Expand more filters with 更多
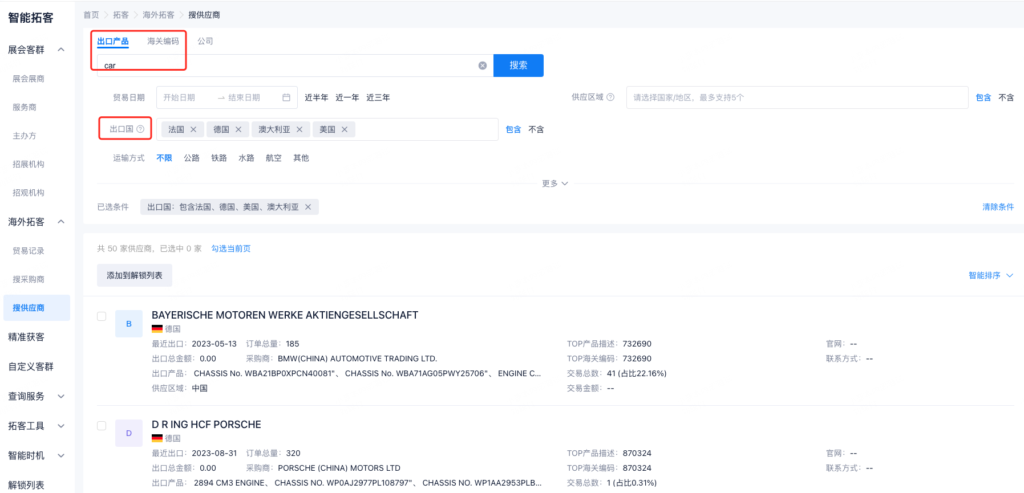 [555, 184]
